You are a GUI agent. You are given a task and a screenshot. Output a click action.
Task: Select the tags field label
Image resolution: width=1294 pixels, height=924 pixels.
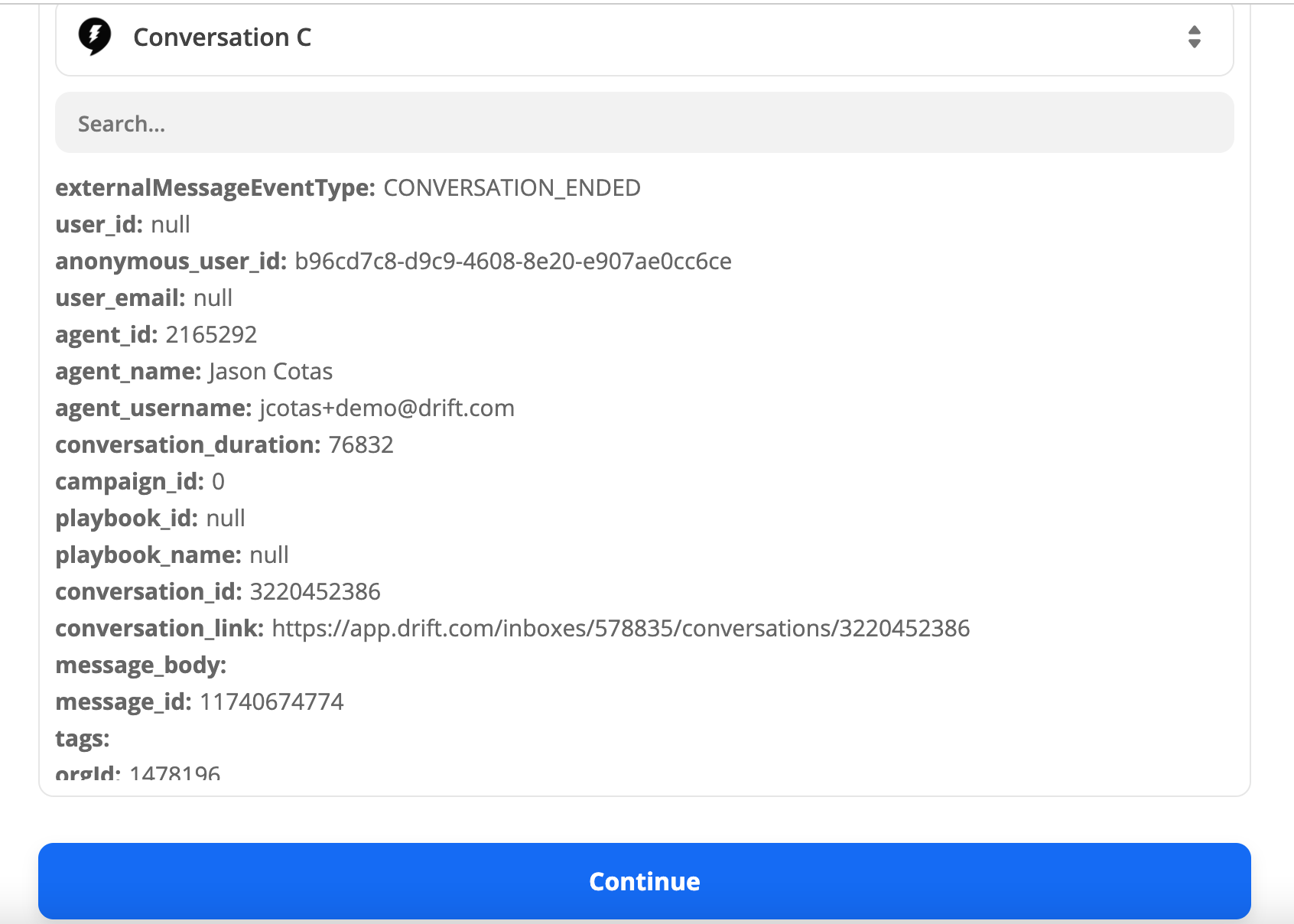(83, 739)
